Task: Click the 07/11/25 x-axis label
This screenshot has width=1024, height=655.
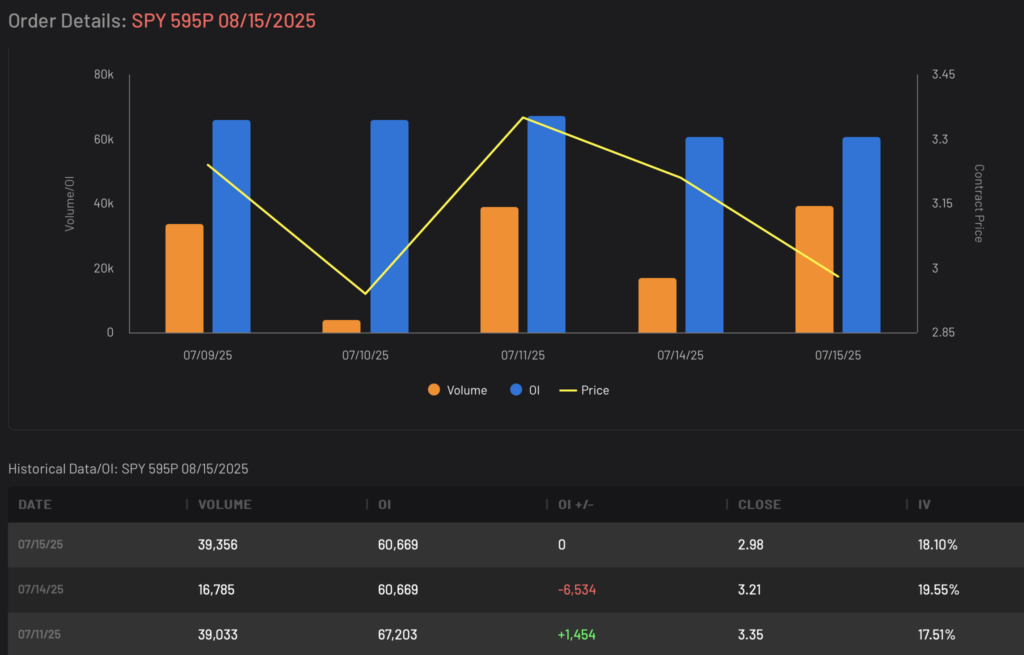Action: [x=522, y=355]
